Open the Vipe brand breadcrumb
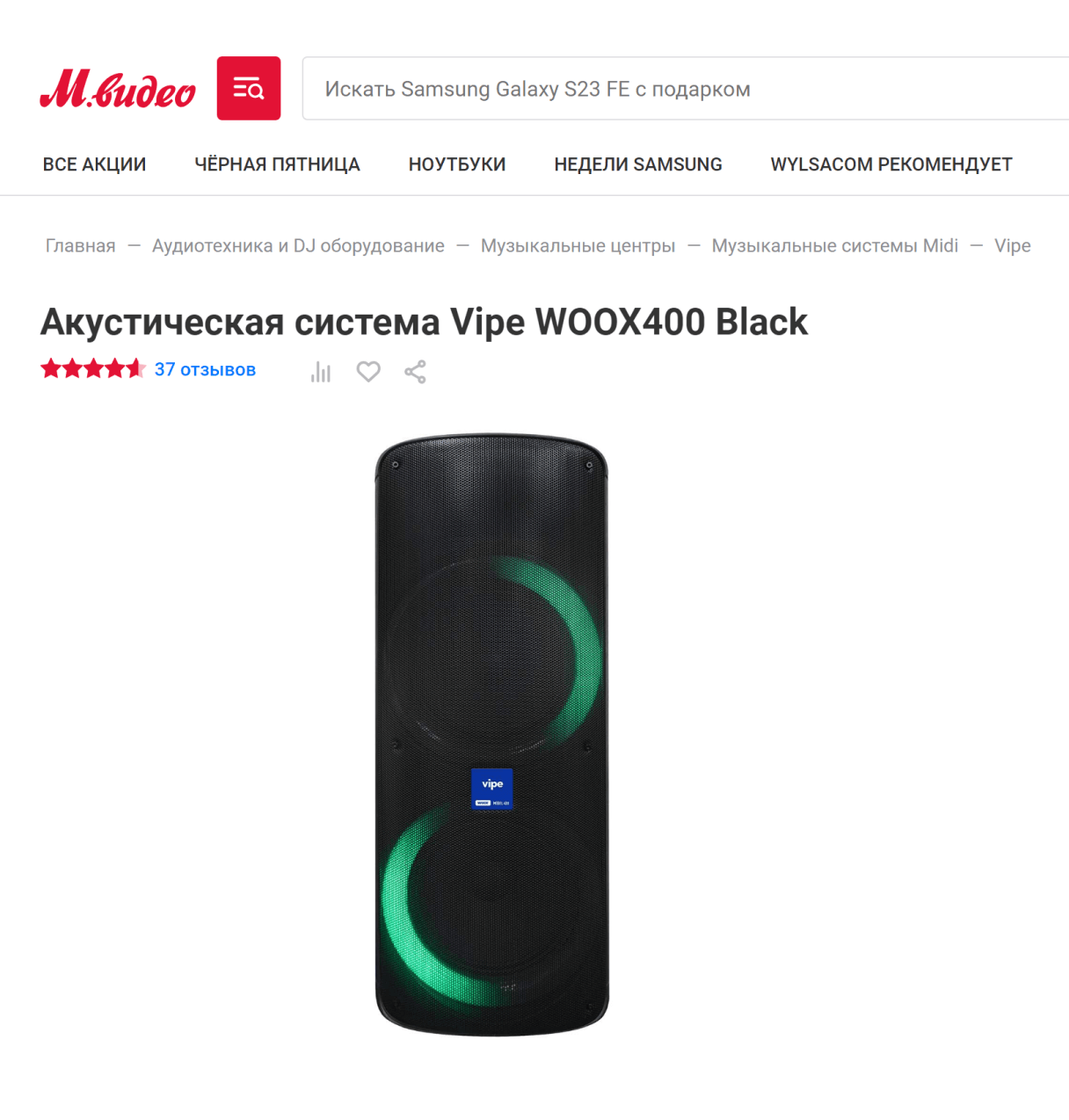 pyautogui.click(x=1013, y=246)
